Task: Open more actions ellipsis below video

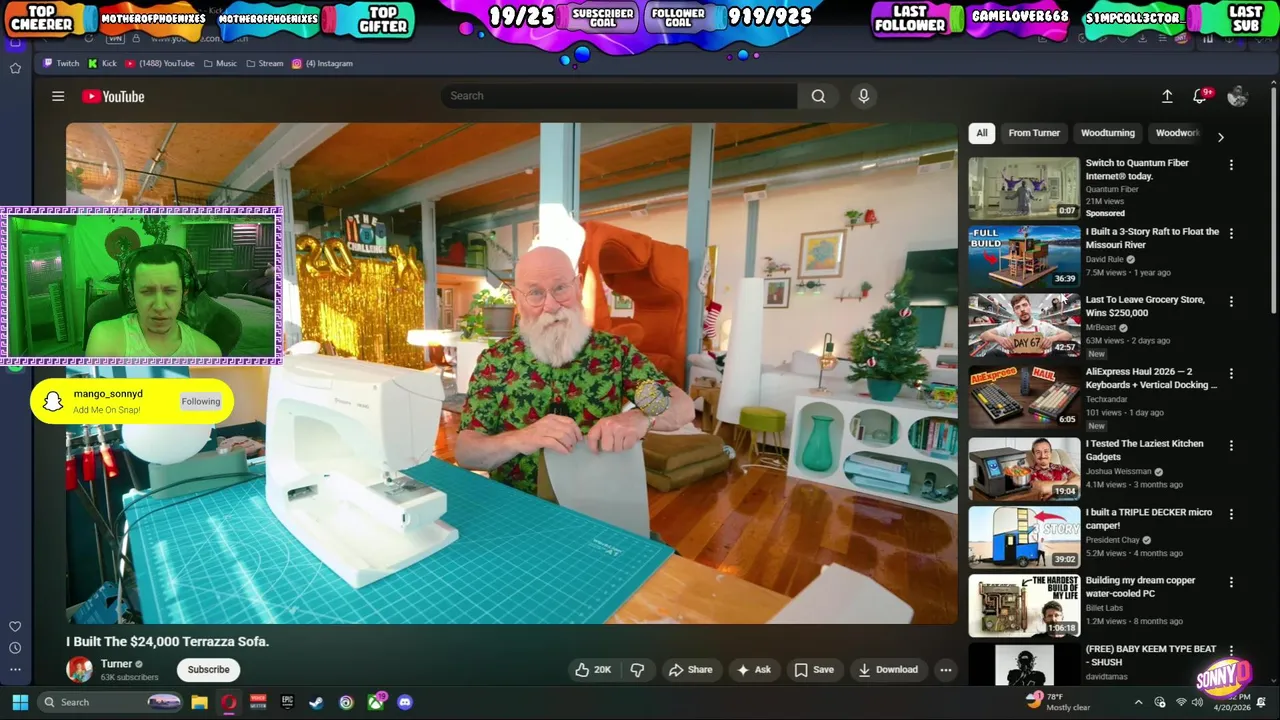Action: 945,670
